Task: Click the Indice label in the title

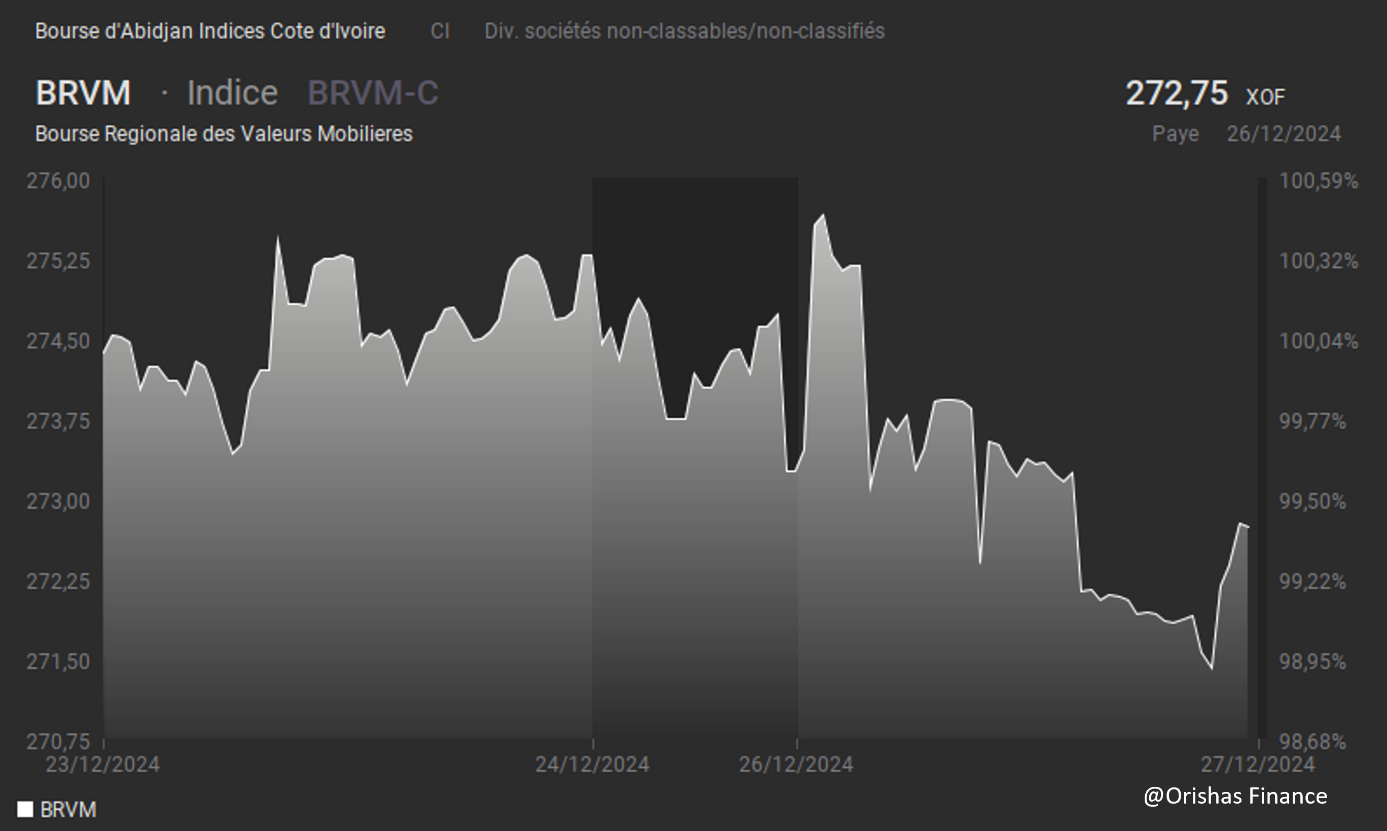Action: [x=232, y=93]
